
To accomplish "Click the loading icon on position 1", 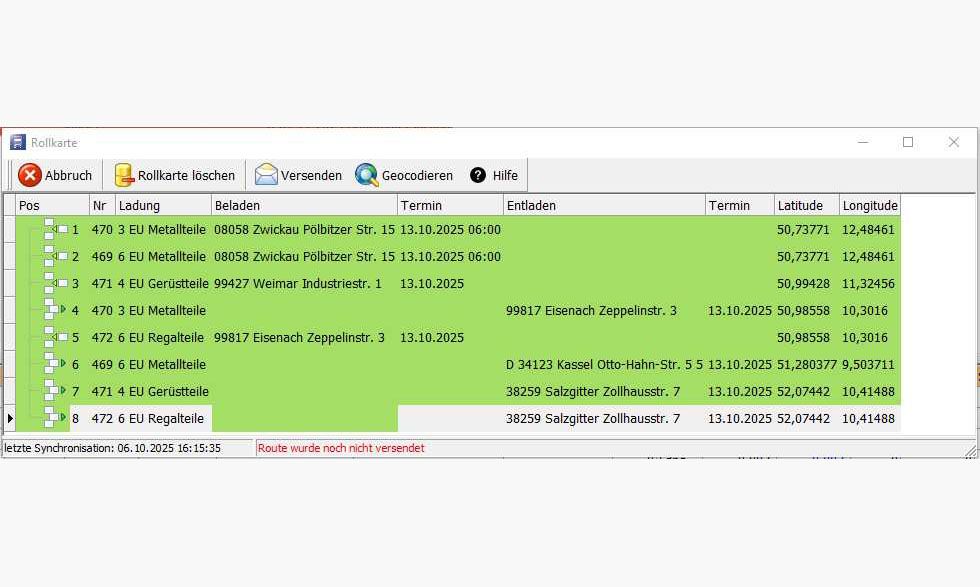I will 60,230.
